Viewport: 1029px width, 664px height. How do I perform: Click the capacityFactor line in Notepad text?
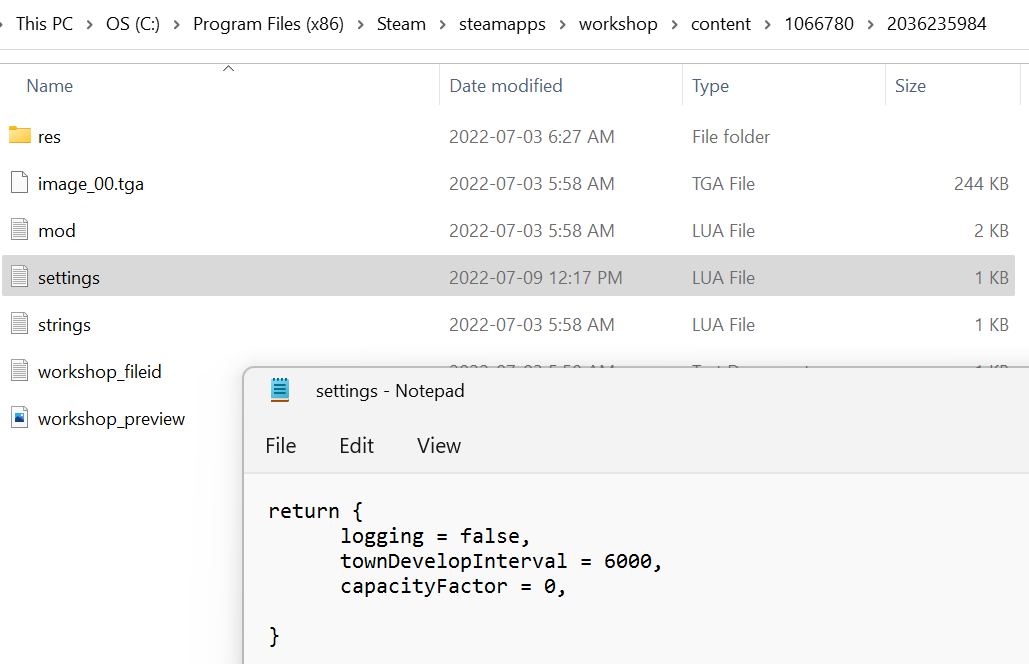pyautogui.click(x=453, y=587)
